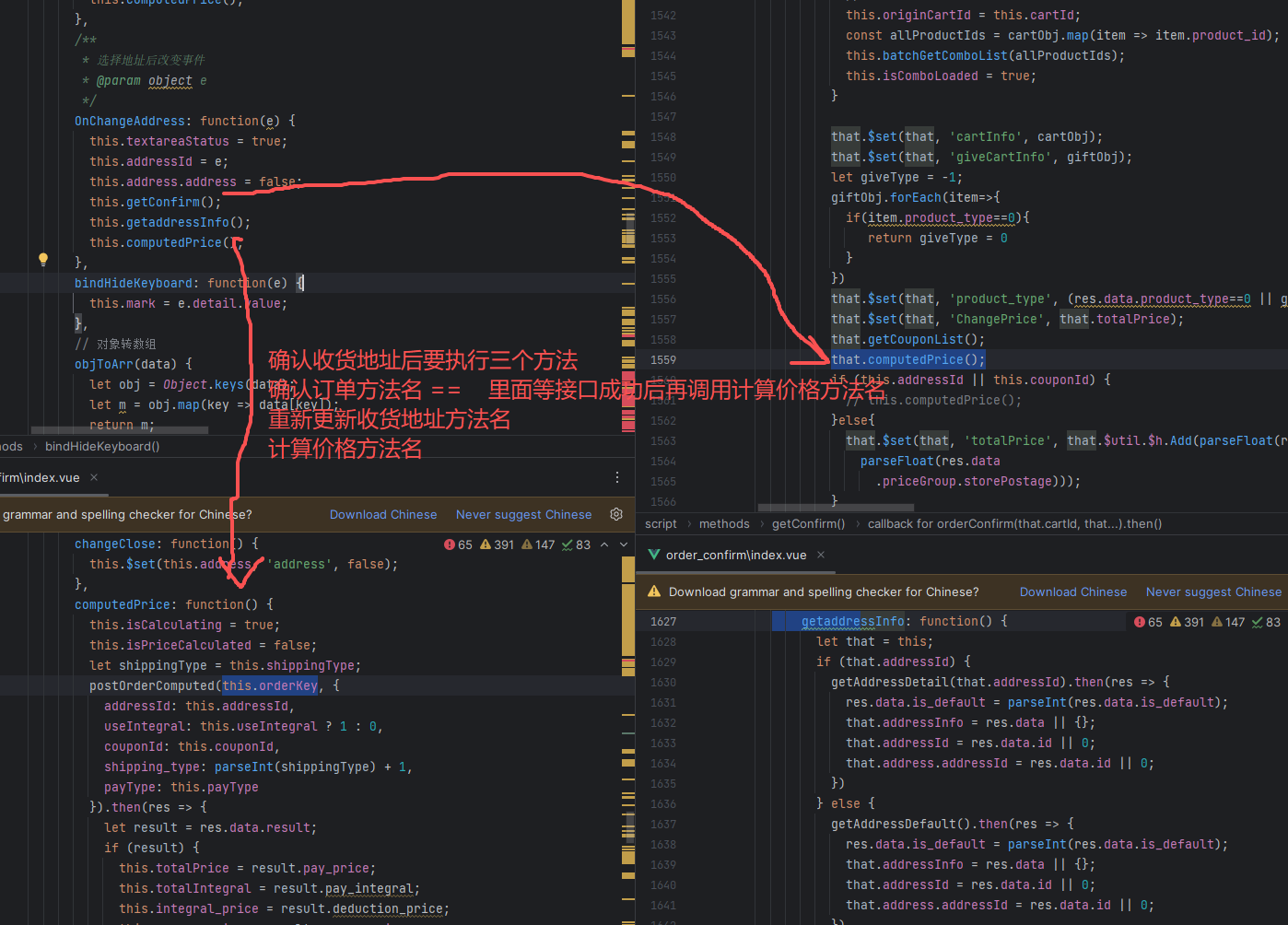
Task: Click the horizontal scrollbar of the upper-left editor
Action: pyautogui.click(x=120, y=430)
